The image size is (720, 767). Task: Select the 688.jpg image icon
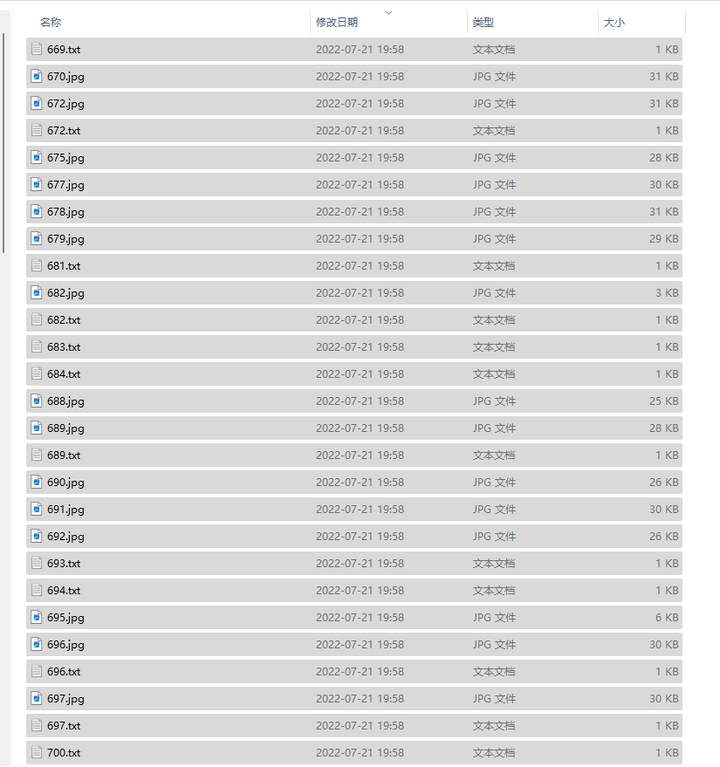click(x=37, y=401)
